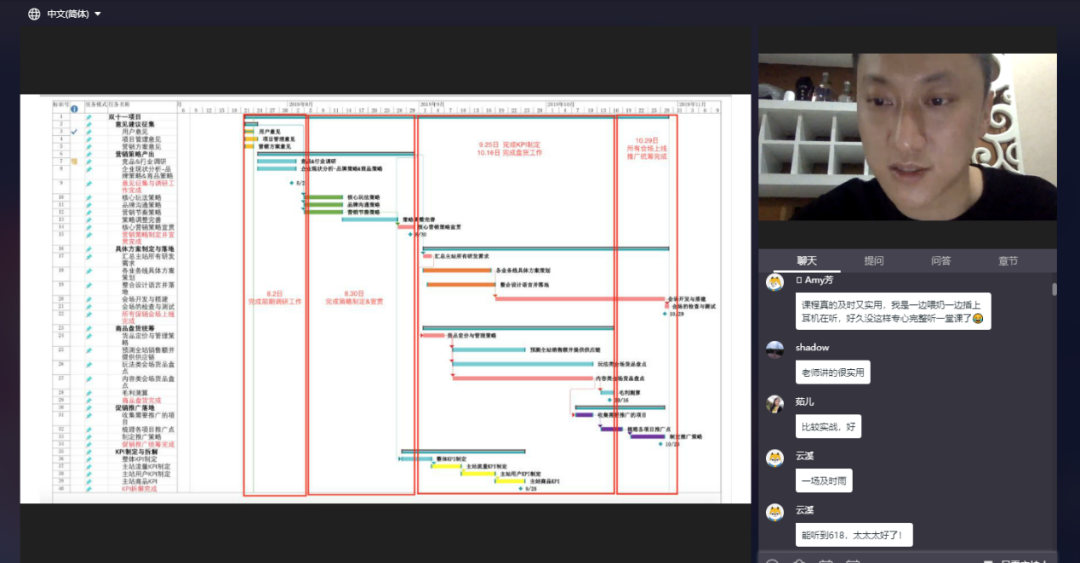The image size is (1080, 563).
Task: Click the message 一场及时雨
Action: [x=824, y=480]
